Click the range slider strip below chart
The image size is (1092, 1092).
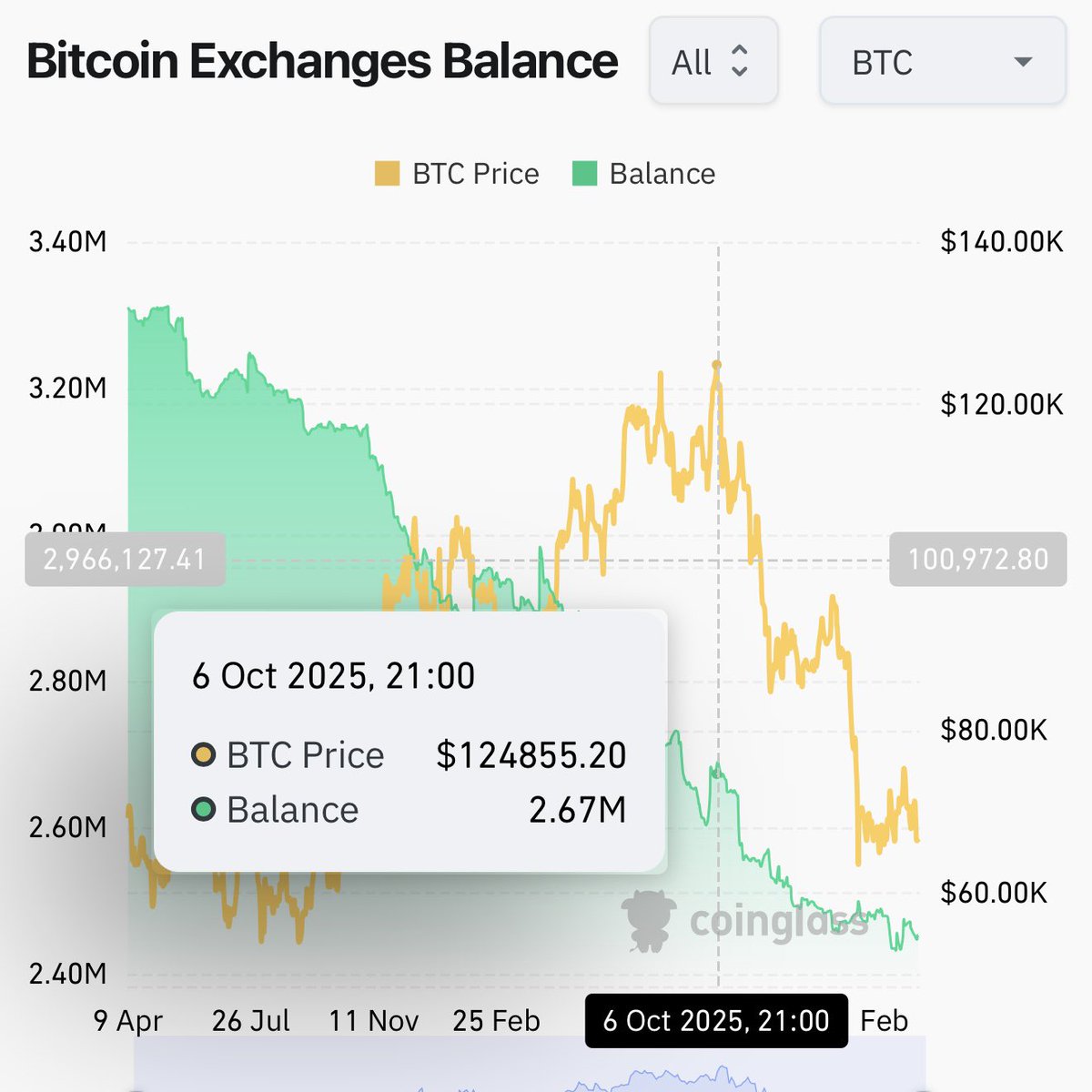528,1065
